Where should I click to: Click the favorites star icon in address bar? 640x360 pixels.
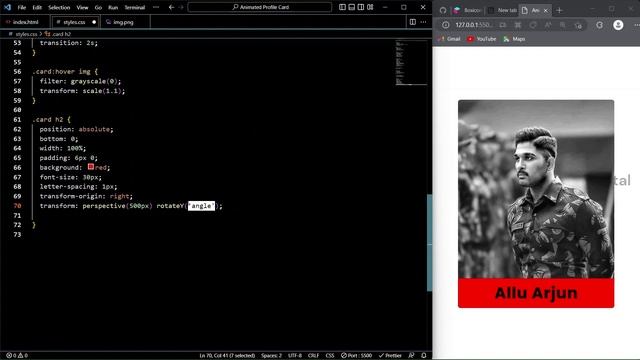(578, 25)
